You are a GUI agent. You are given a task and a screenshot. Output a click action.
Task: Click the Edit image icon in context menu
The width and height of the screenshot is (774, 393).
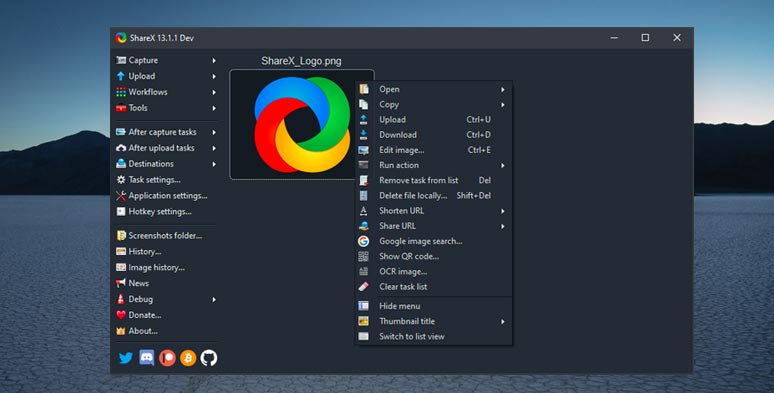363,150
